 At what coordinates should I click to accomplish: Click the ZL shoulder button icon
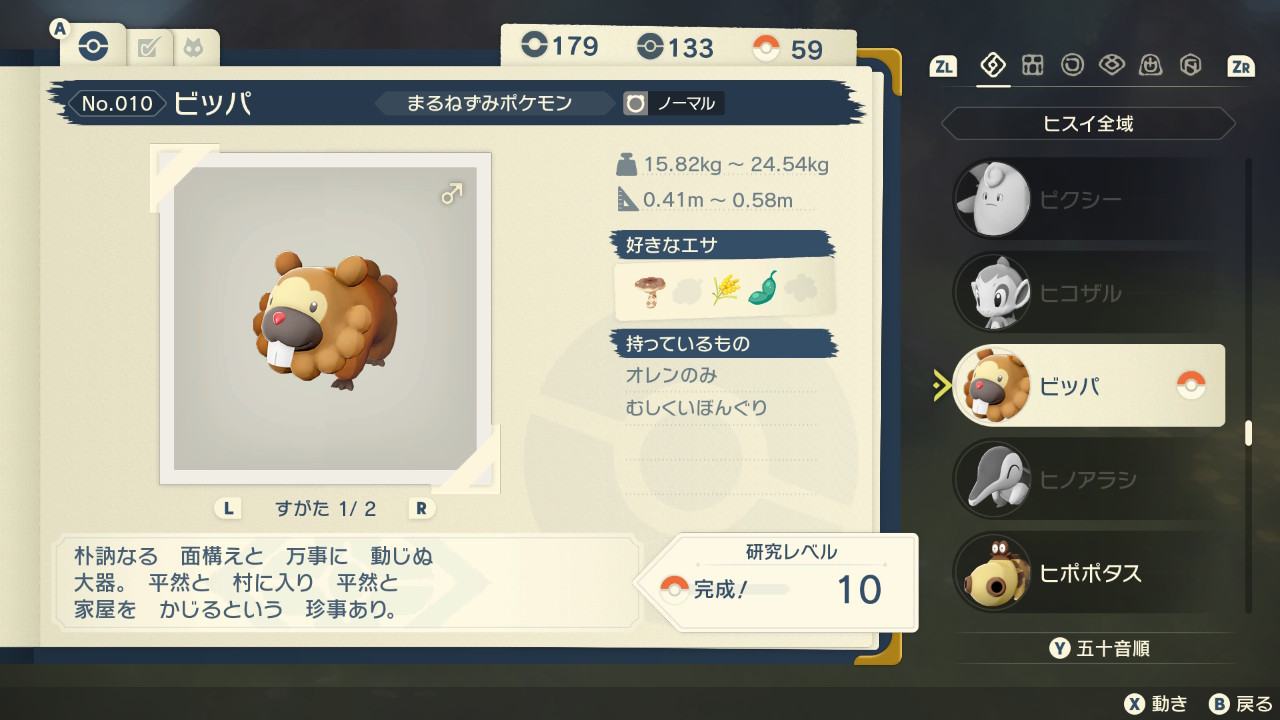pos(942,67)
